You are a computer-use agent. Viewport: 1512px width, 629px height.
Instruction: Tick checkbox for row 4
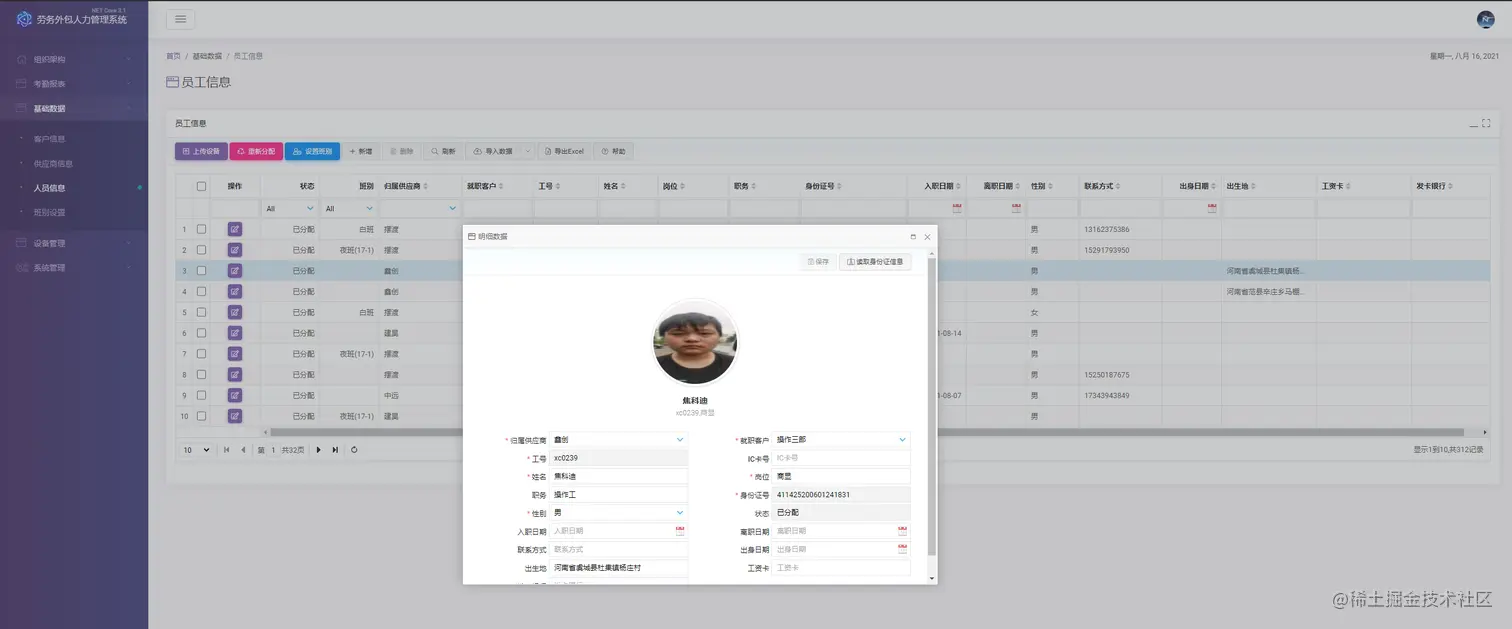(x=201, y=292)
